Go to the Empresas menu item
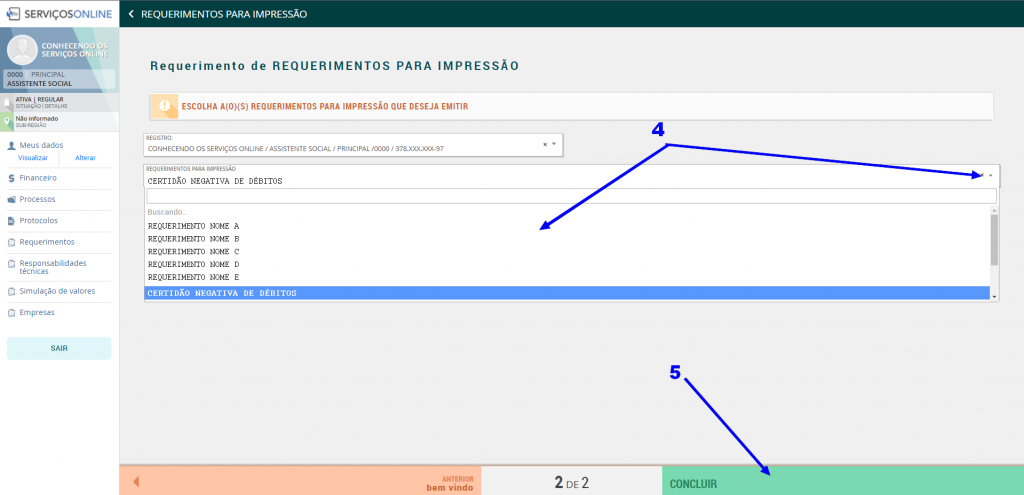 click(37, 312)
